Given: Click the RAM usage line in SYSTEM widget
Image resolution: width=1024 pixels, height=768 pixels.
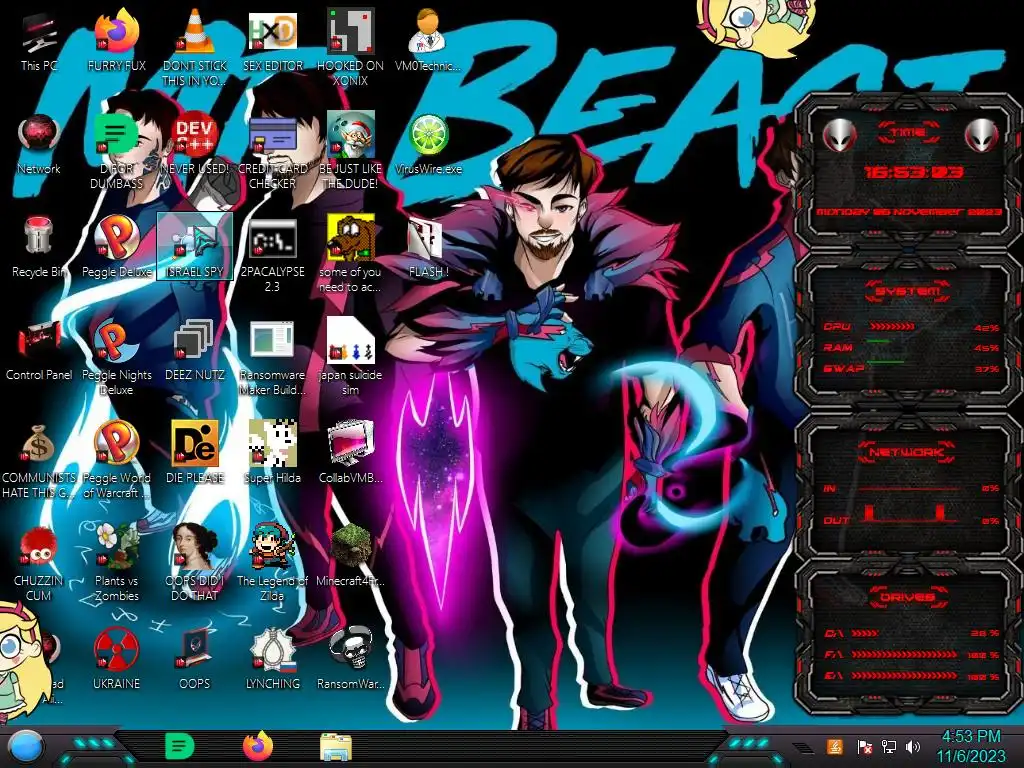Looking at the screenshot, I should point(878,341).
